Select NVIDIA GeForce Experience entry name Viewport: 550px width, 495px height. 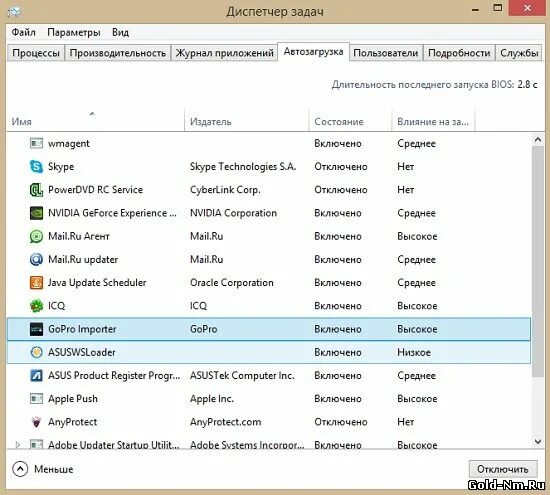point(112,213)
